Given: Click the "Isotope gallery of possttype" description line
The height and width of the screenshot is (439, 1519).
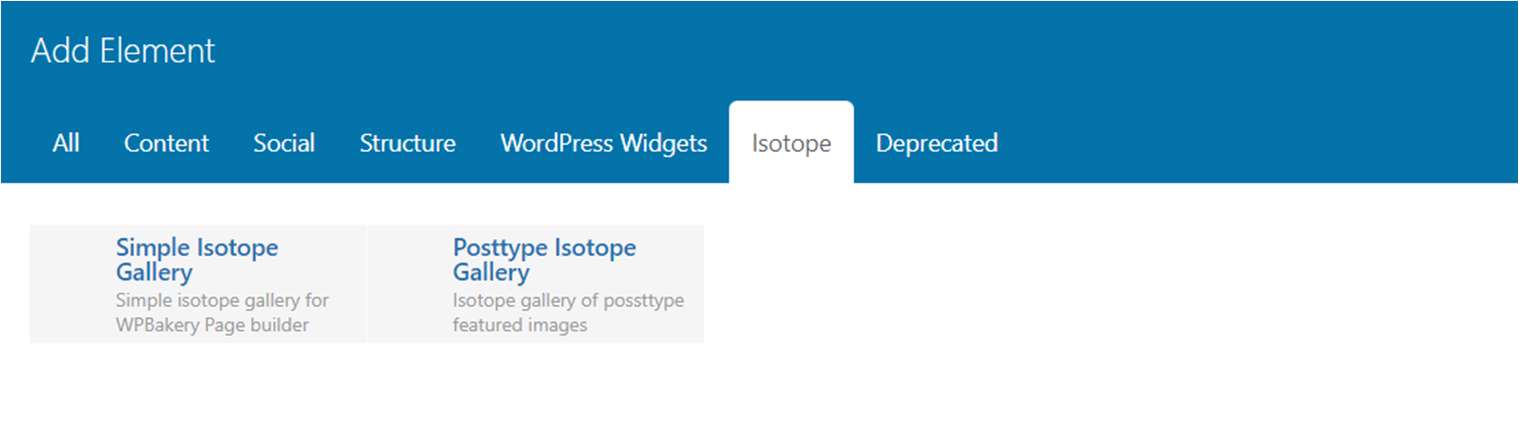Looking at the screenshot, I should coord(568,300).
